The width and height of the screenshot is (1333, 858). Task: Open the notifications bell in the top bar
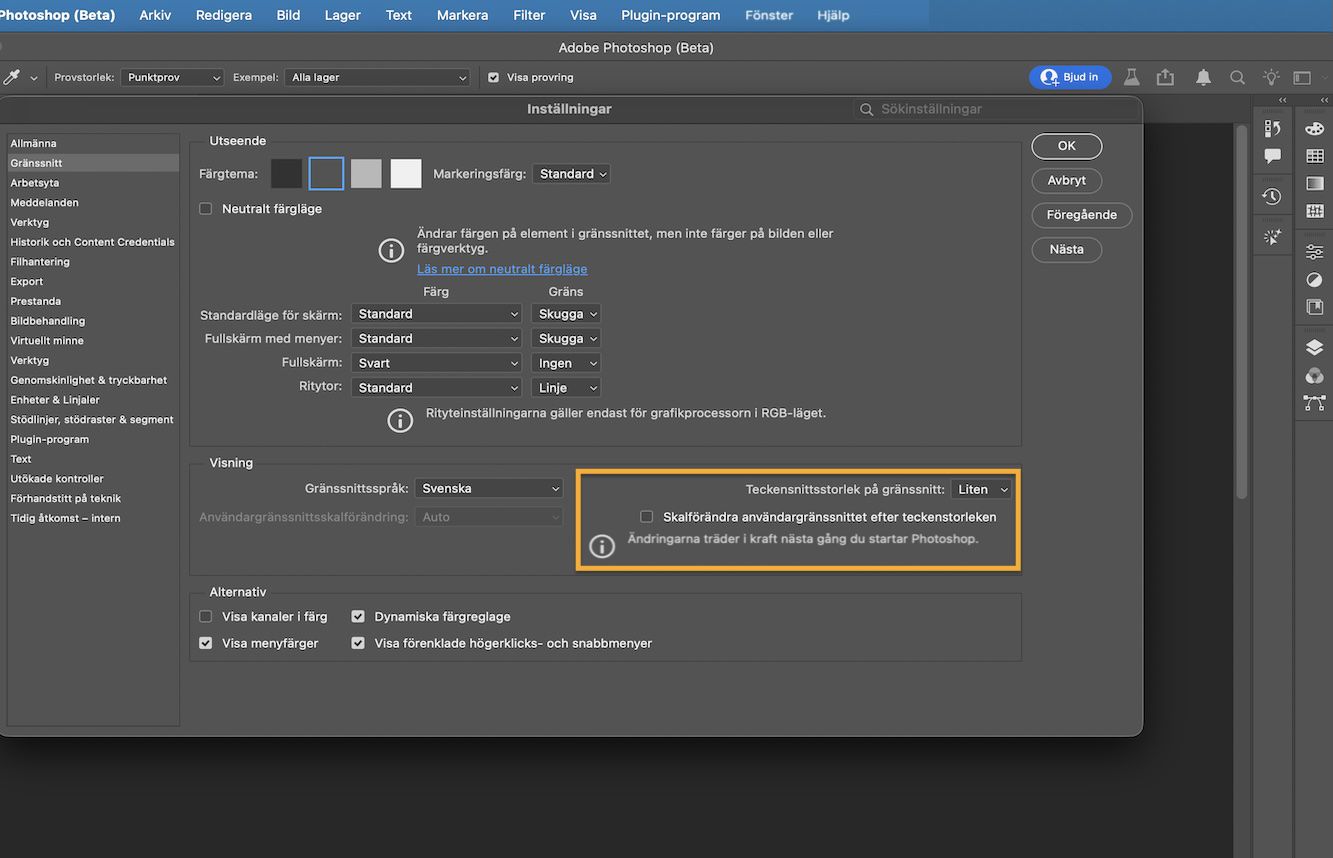pyautogui.click(x=1202, y=77)
